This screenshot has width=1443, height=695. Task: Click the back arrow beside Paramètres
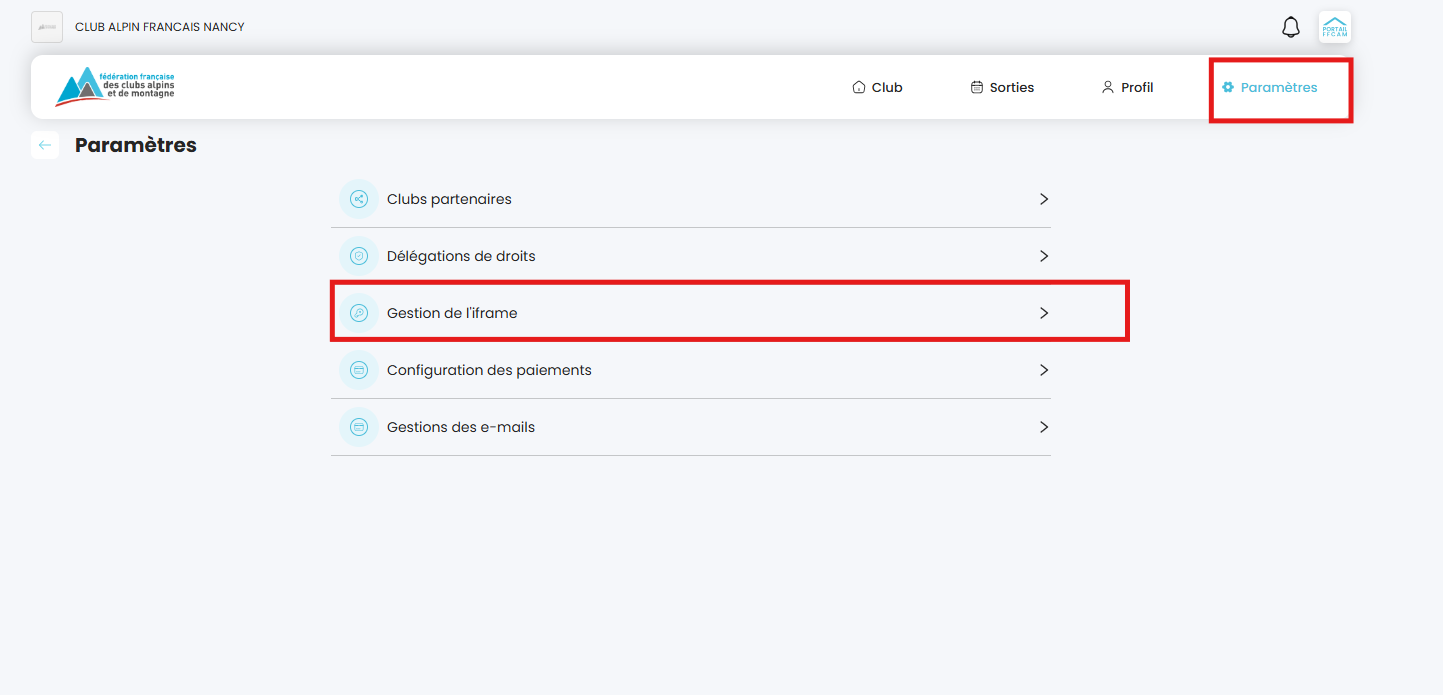(x=45, y=145)
